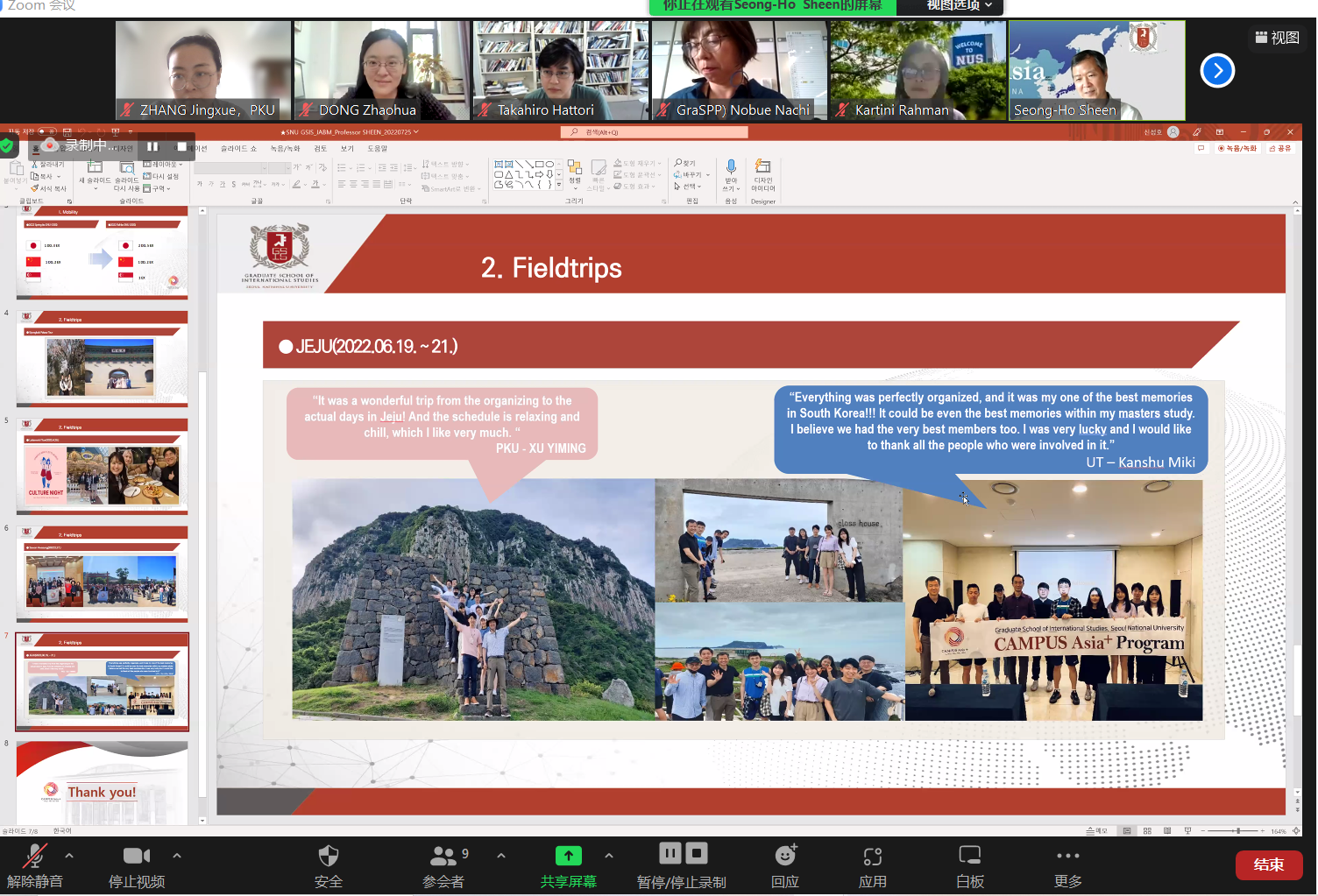The width and height of the screenshot is (1318, 896).
Task: Open the Zoom Apps panel
Action: pyautogui.click(x=873, y=865)
